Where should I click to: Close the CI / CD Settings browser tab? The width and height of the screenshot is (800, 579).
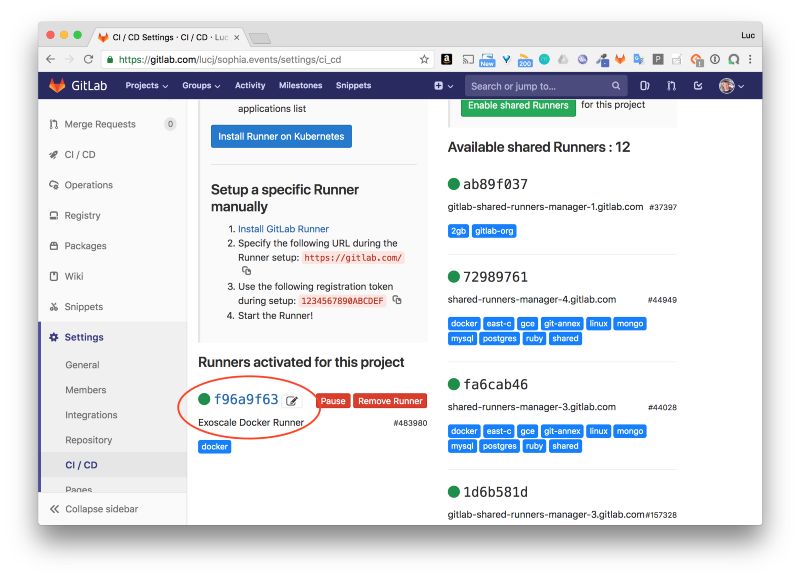236,37
